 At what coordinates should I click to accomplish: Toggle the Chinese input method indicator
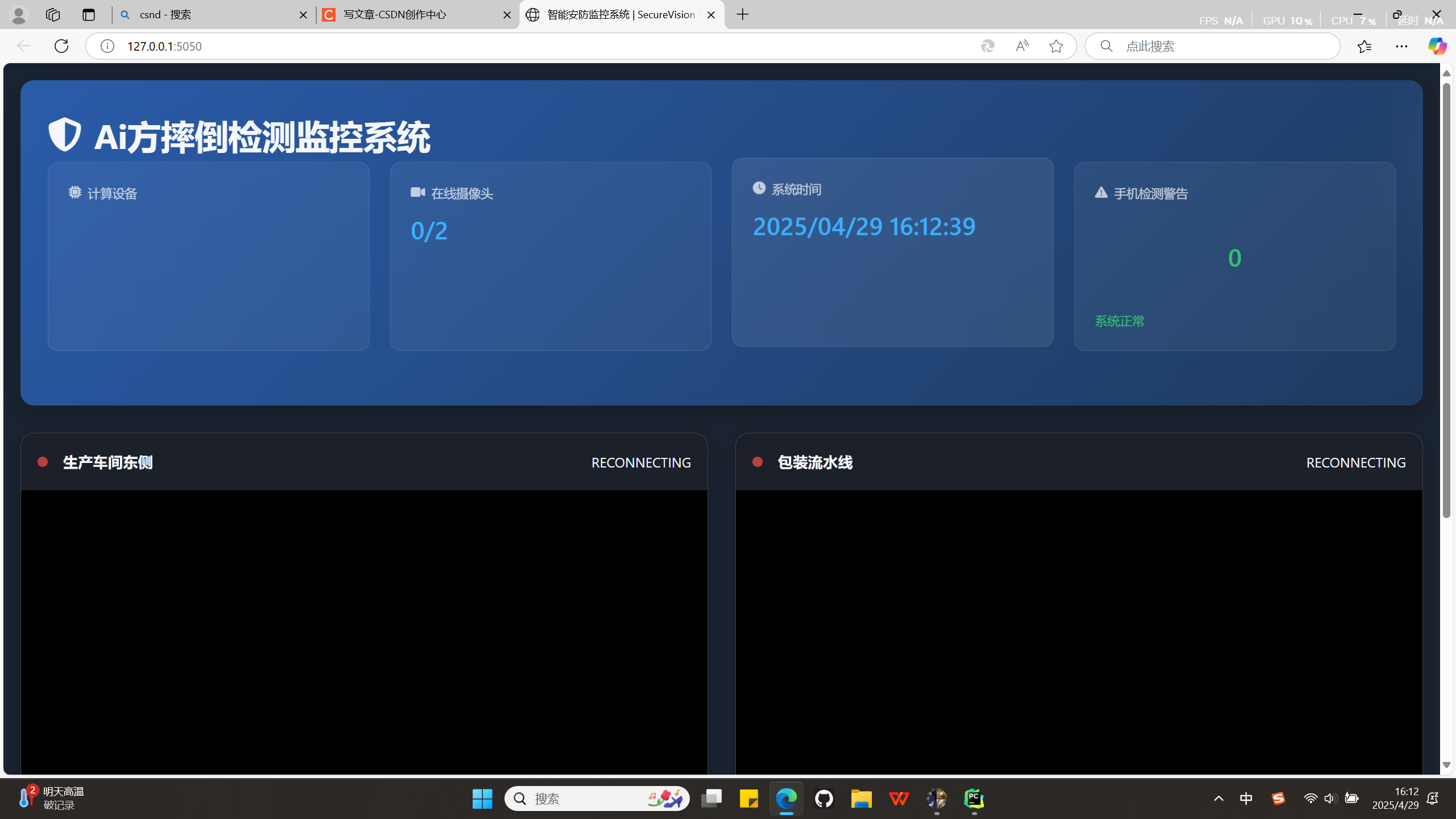(1246, 799)
